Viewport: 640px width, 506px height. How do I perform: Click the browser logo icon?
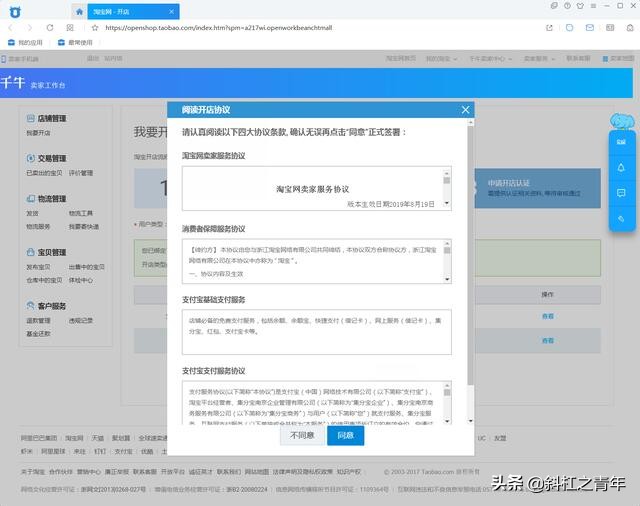[15, 12]
